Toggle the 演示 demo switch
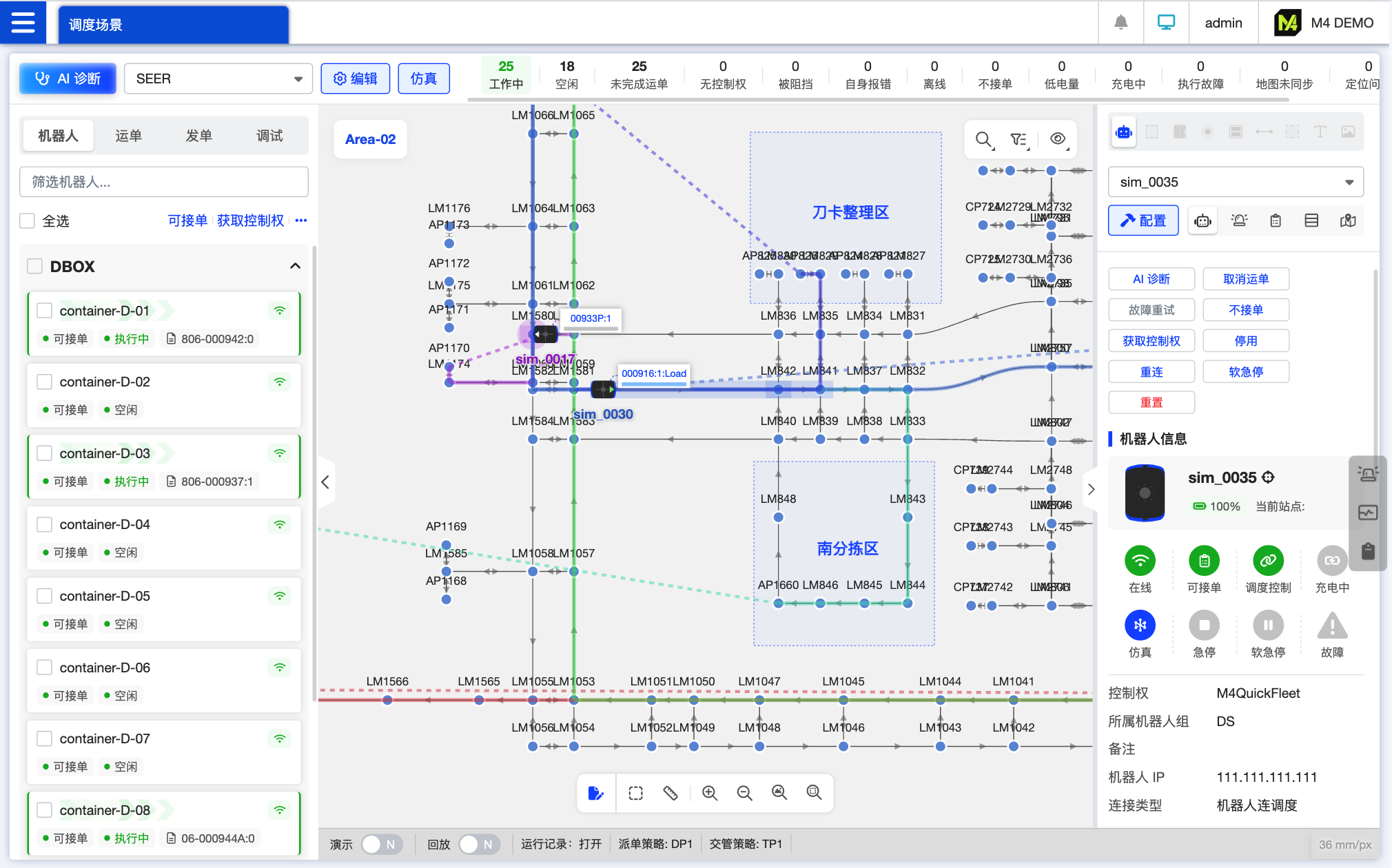Viewport: 1392px width, 868px height. 381,844
